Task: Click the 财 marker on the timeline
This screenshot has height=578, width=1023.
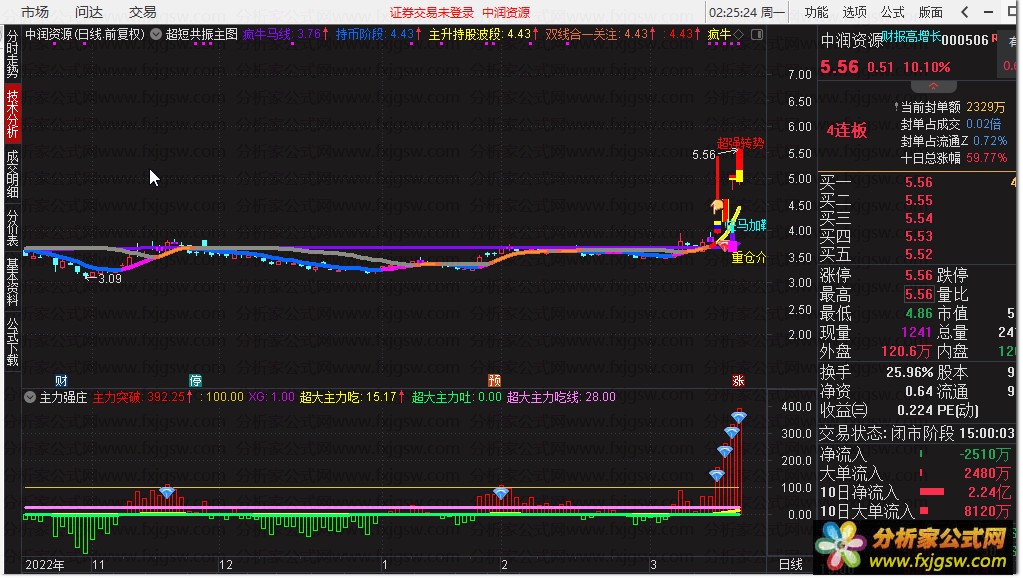Action: coord(61,380)
